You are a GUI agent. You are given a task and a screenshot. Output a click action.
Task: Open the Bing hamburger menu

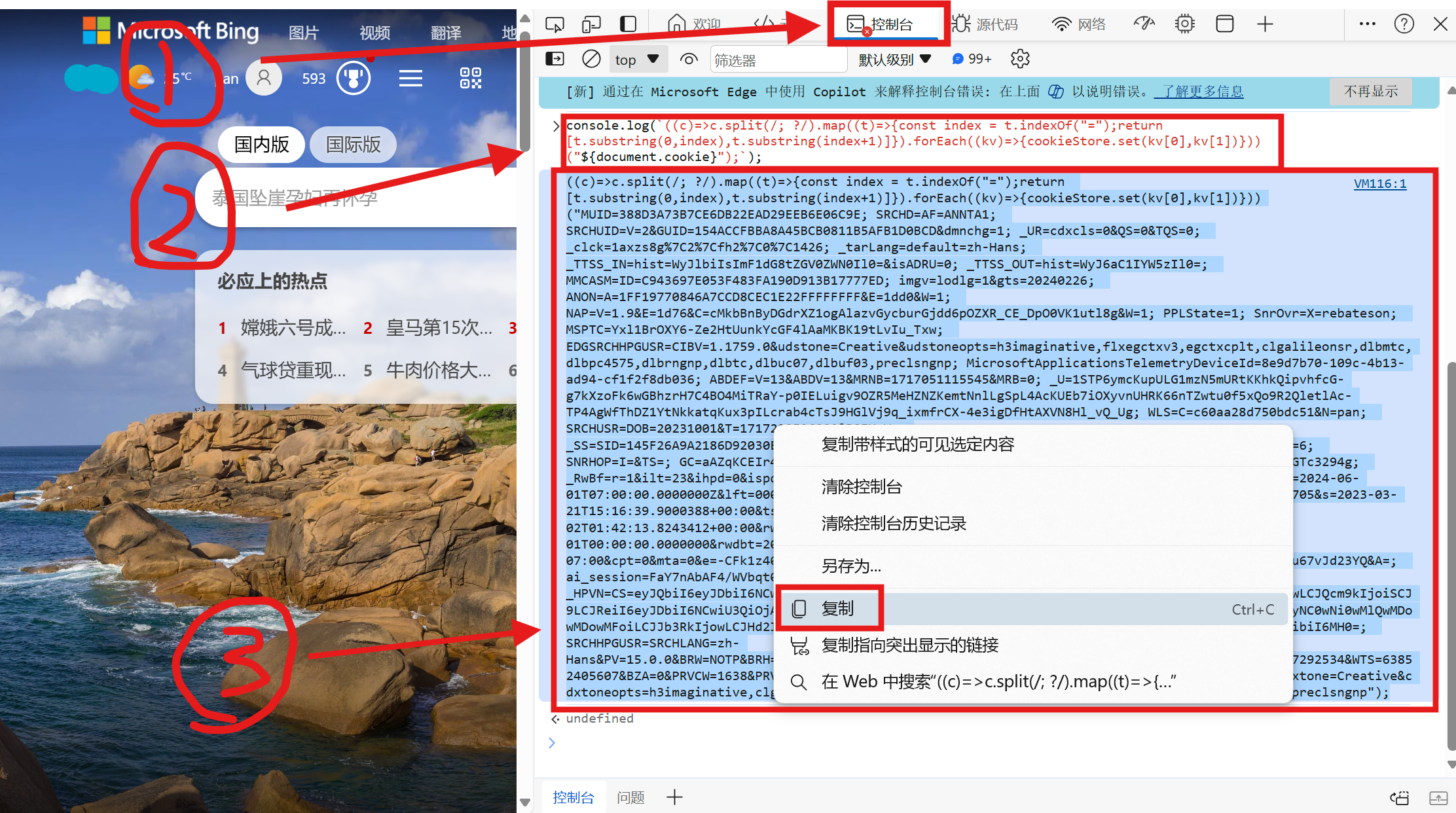410,79
